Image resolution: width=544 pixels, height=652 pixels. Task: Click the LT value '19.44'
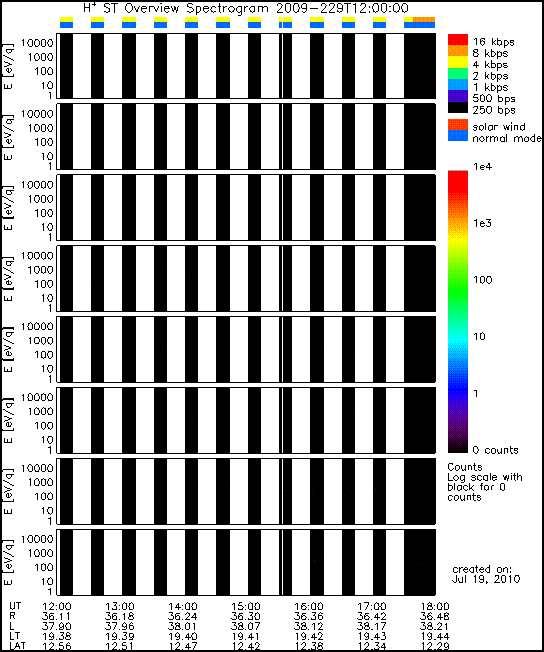click(435, 637)
